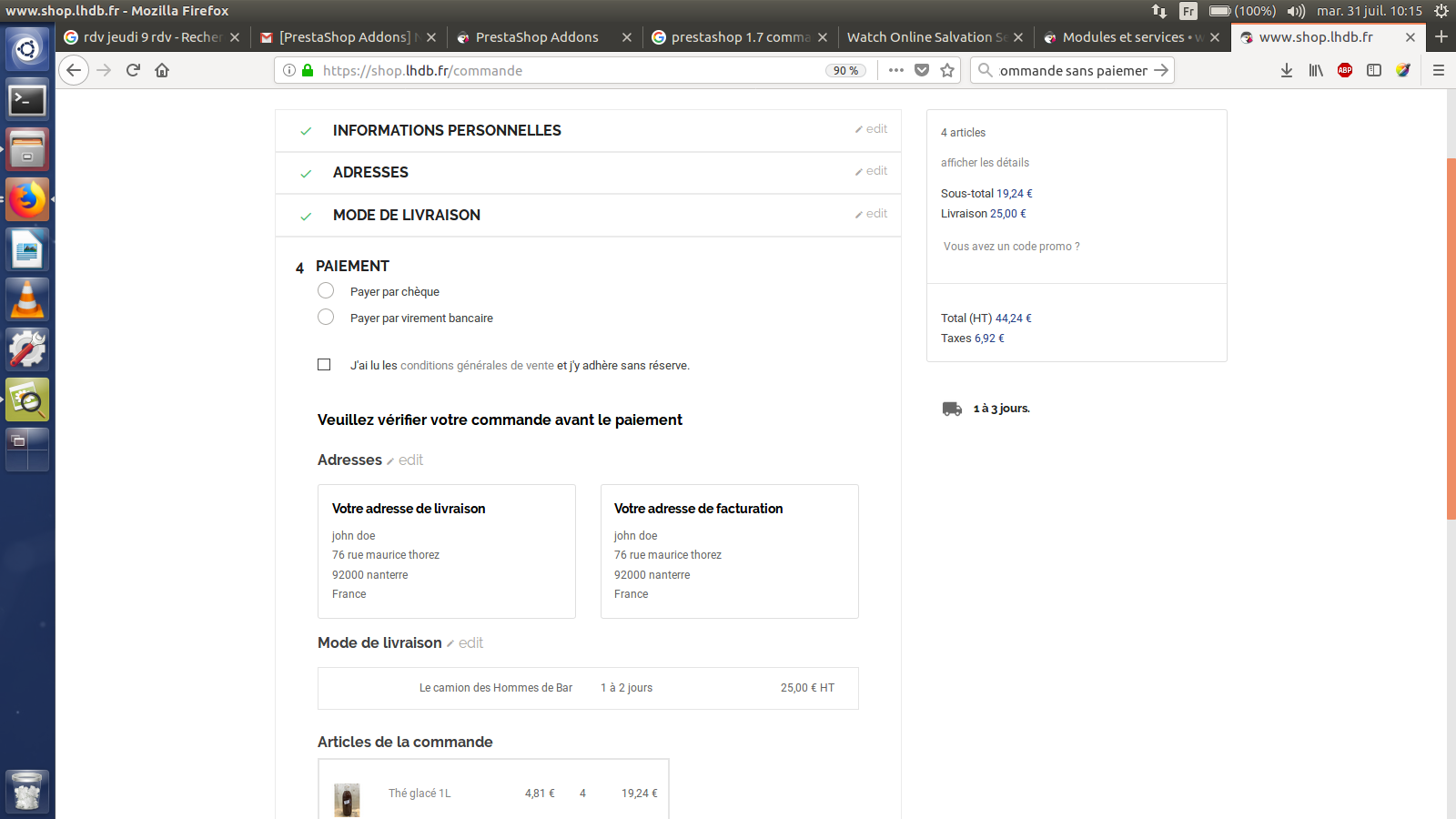Click the 90 % zoom level indicator
Viewport: 1456px width, 819px height.
point(845,70)
